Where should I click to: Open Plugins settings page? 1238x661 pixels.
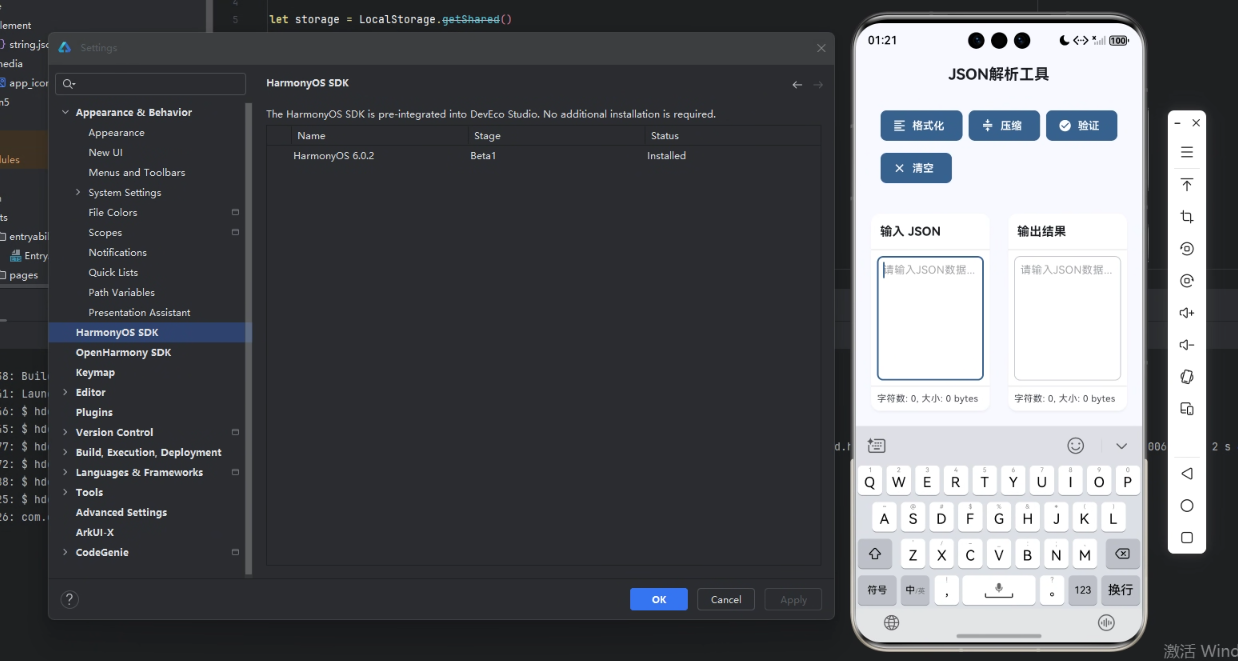click(x=94, y=412)
